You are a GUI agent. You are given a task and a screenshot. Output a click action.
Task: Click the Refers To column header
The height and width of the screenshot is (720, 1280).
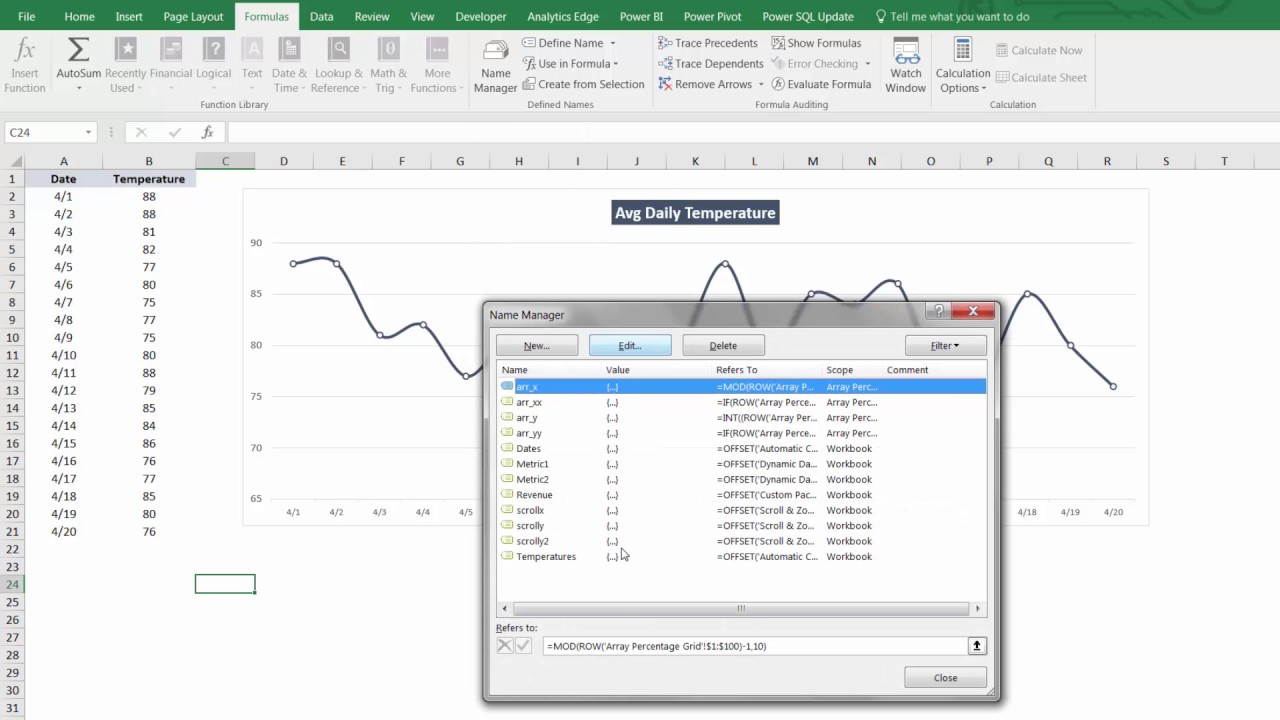(x=766, y=370)
